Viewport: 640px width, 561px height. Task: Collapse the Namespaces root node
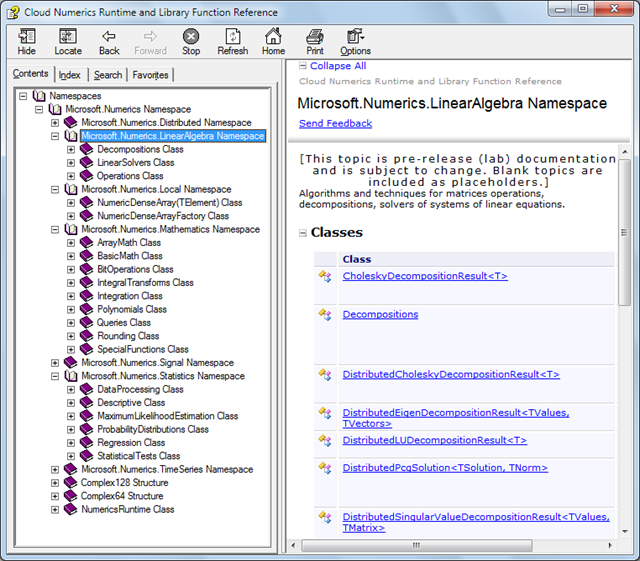click(23, 96)
